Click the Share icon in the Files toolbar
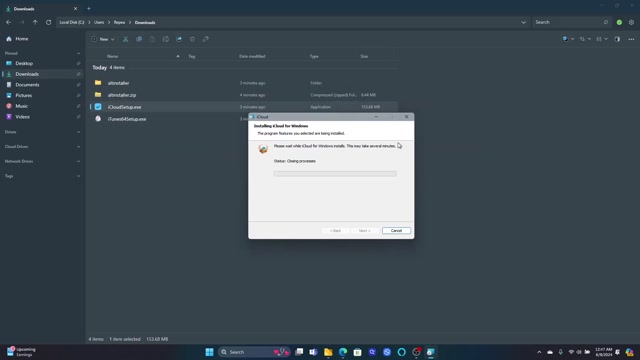Viewport: 640px width, 360px height. [x=179, y=39]
